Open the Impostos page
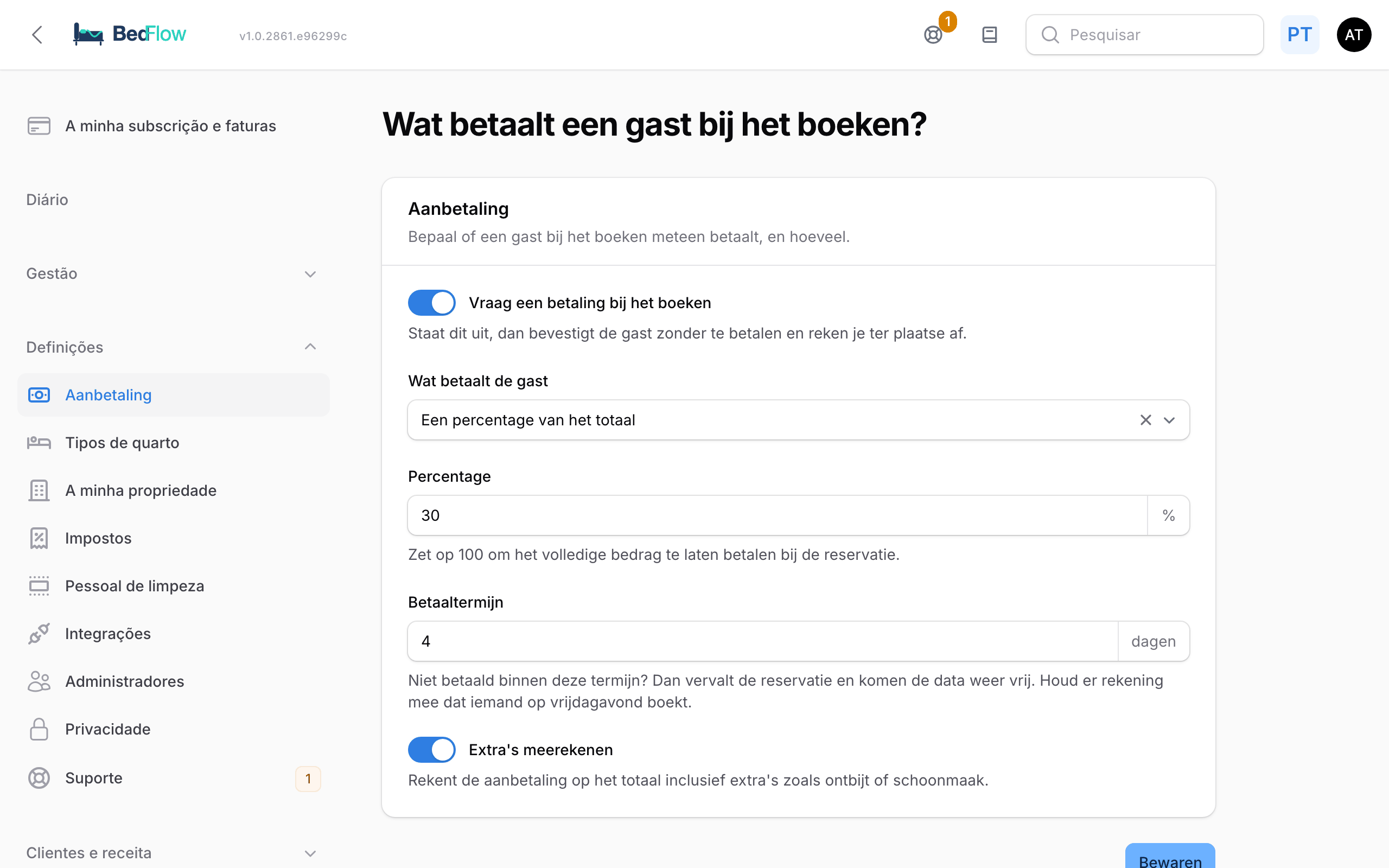 pyautogui.click(x=173, y=538)
